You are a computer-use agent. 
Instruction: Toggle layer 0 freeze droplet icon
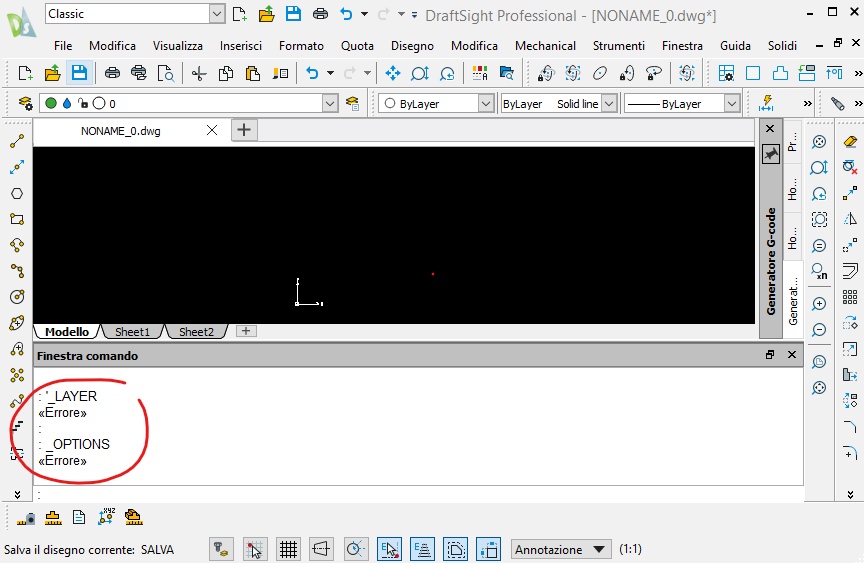(67, 103)
